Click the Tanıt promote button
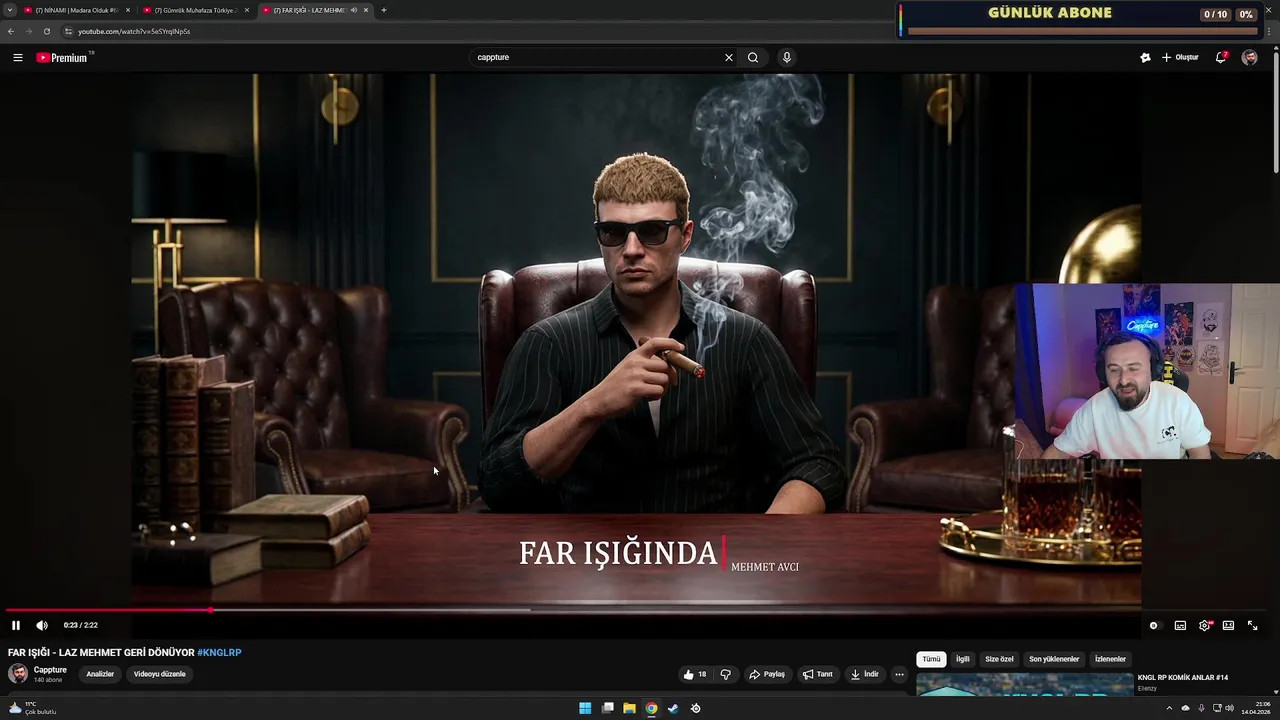Screen dimensions: 1280x720 click(817, 674)
